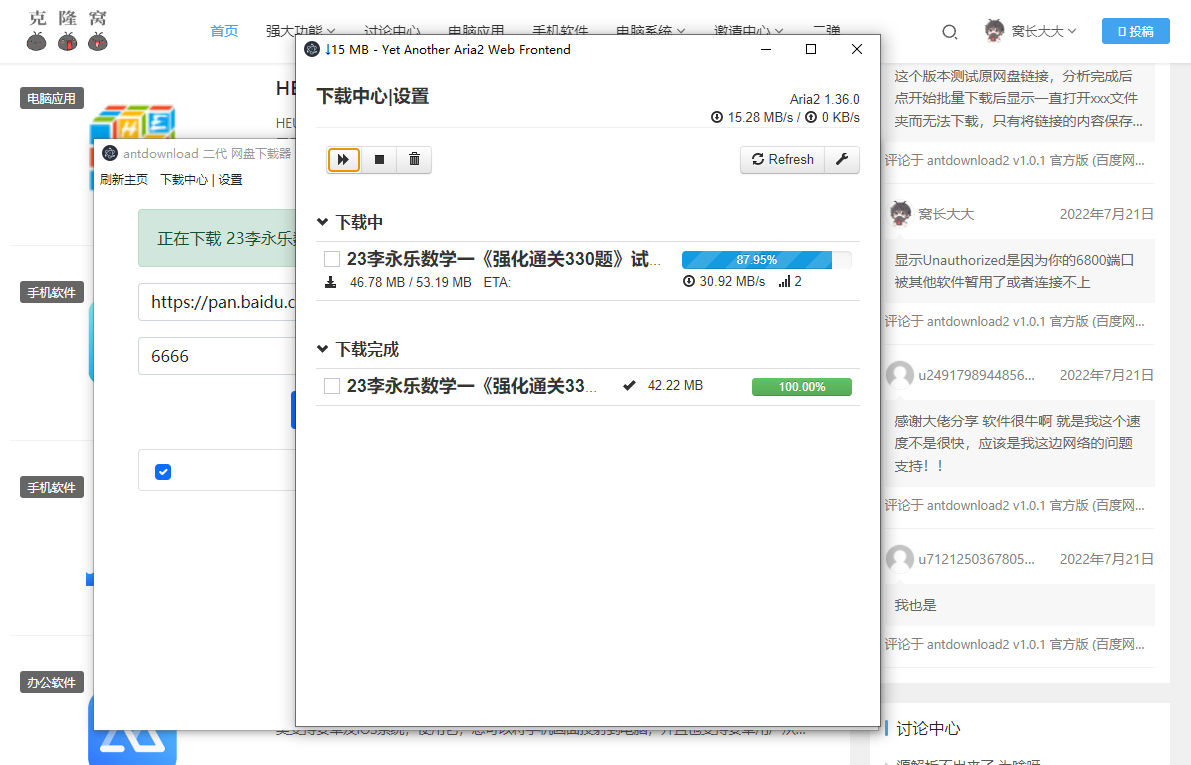Check the completed download's checkbox
This screenshot has width=1191, height=765.
[331, 386]
